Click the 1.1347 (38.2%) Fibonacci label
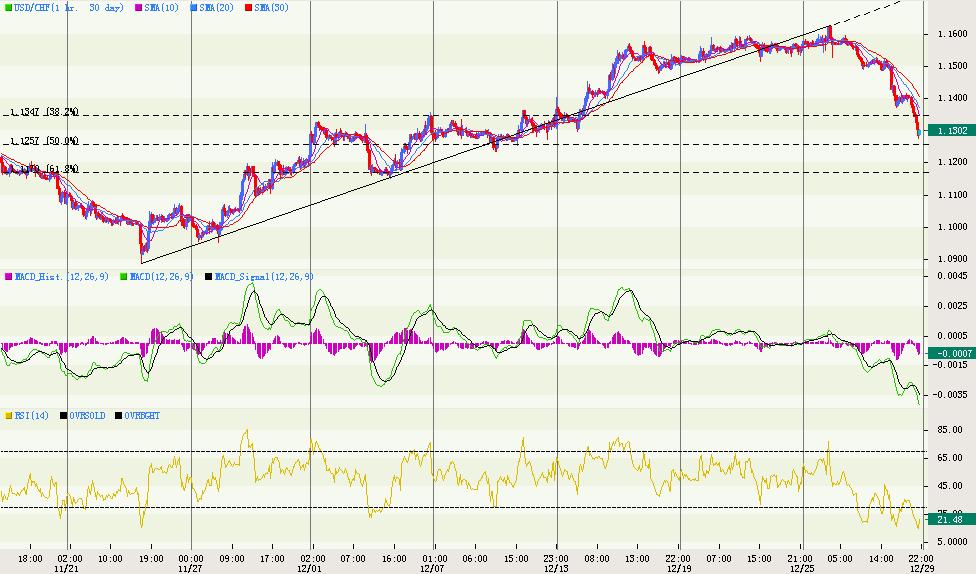The image size is (976, 574). (x=44, y=111)
